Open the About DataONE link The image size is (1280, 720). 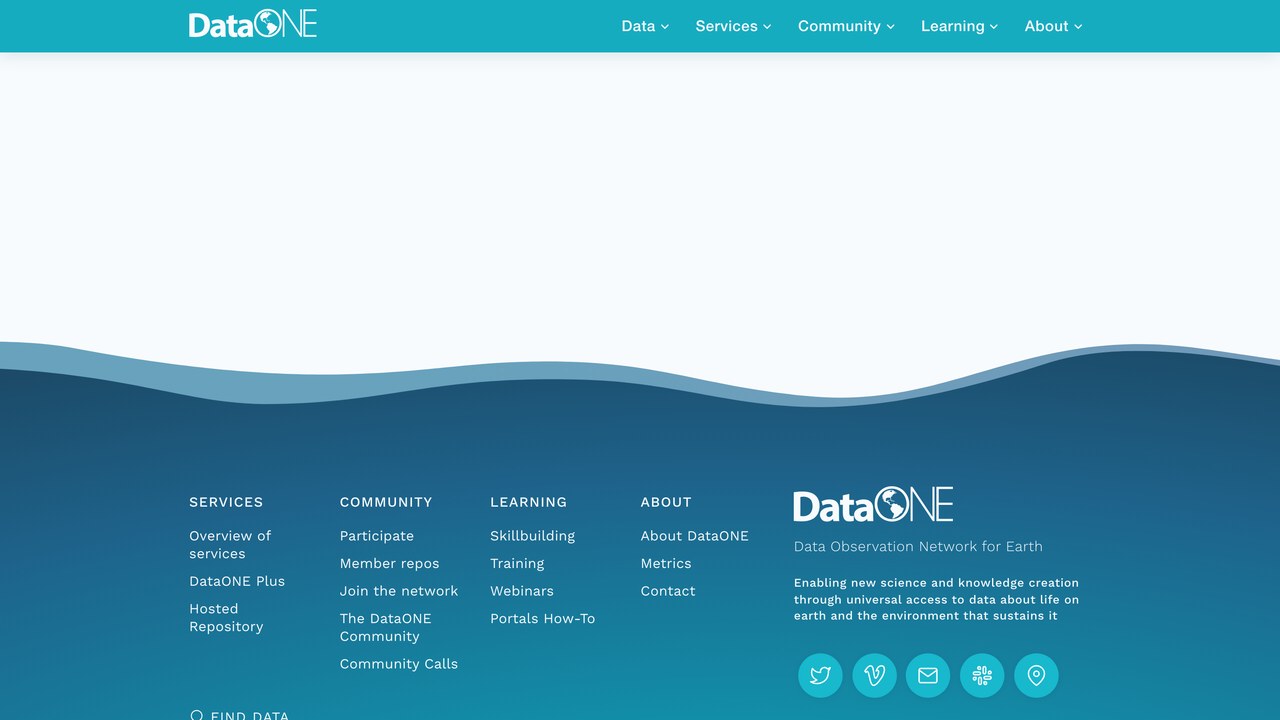[694, 536]
